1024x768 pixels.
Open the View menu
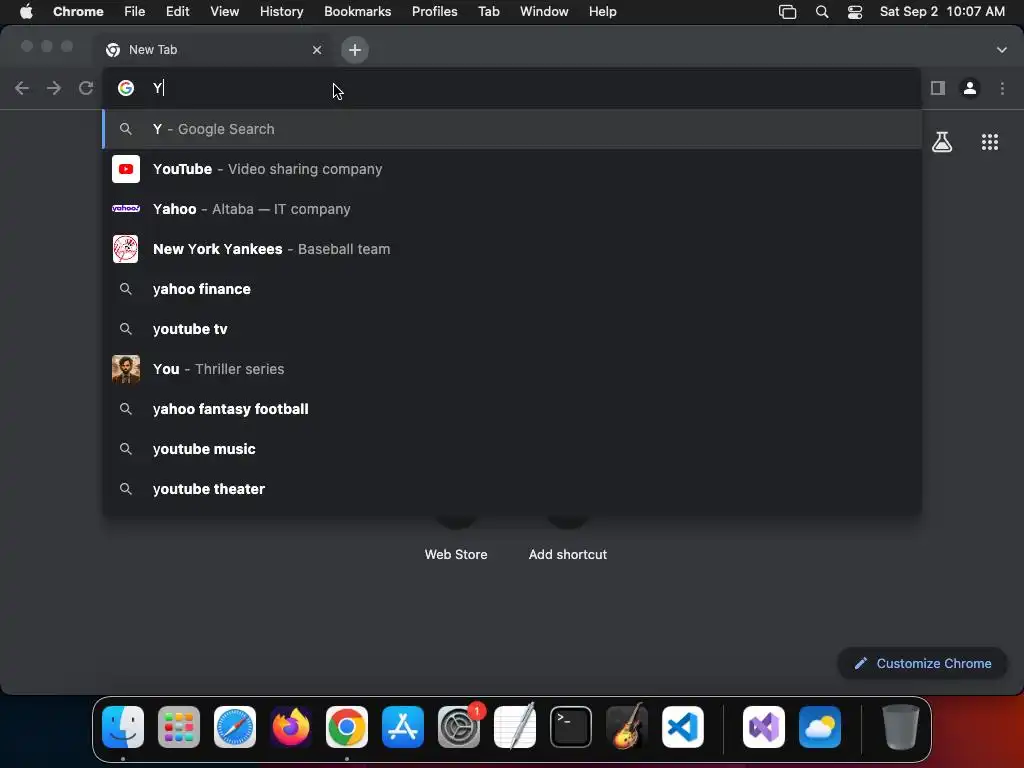tap(225, 12)
